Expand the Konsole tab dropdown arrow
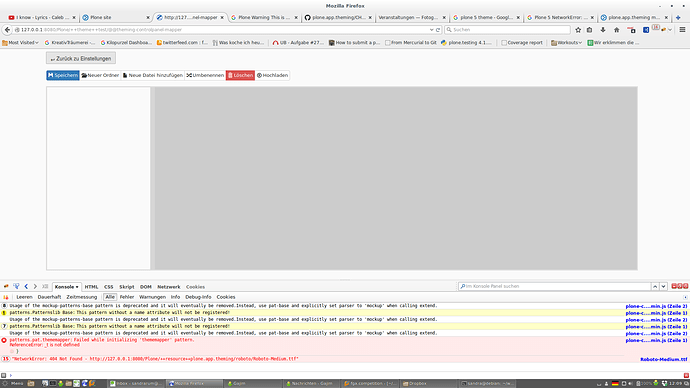 pyautogui.click(x=77, y=287)
